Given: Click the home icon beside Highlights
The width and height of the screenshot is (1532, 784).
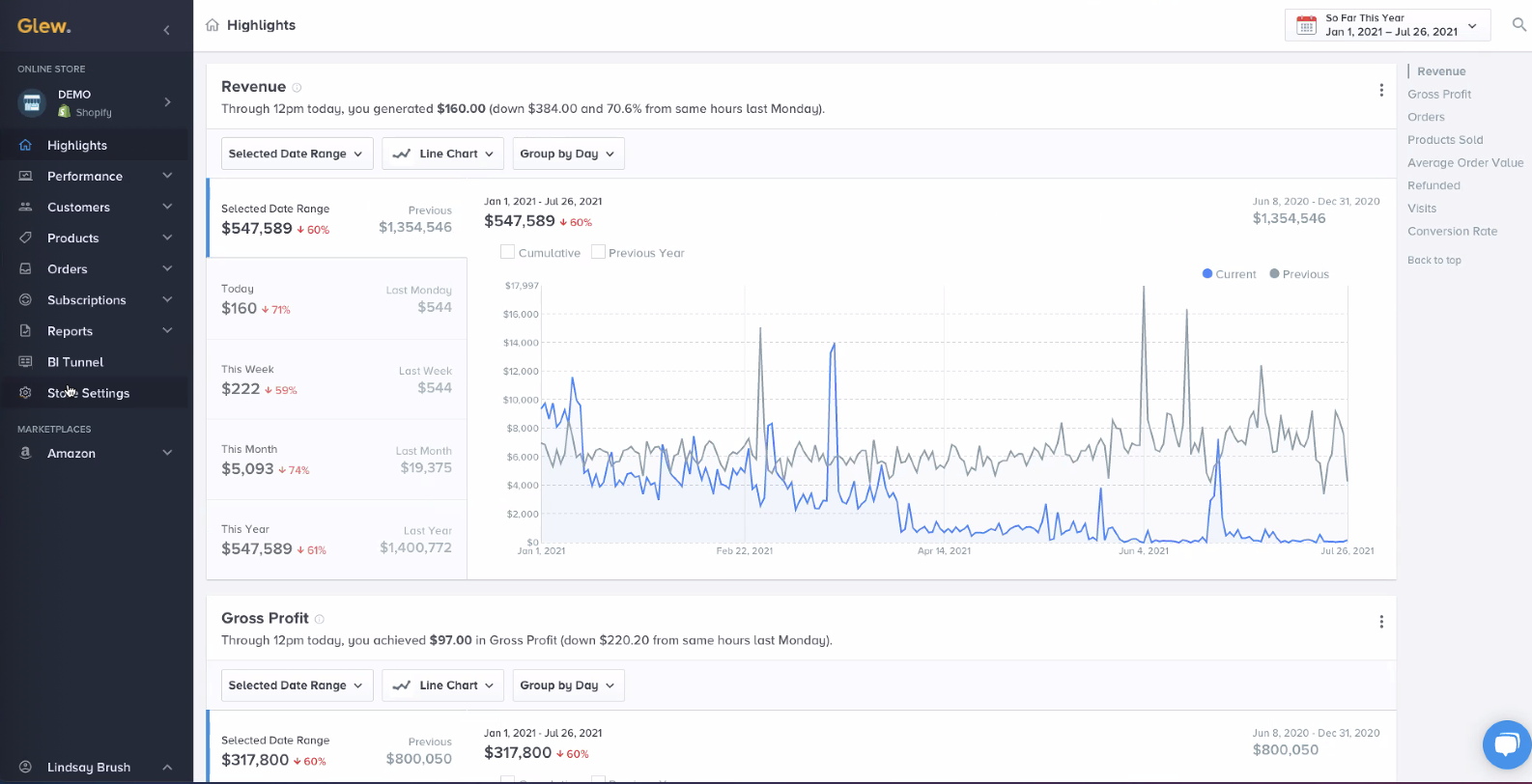Looking at the screenshot, I should click(213, 25).
